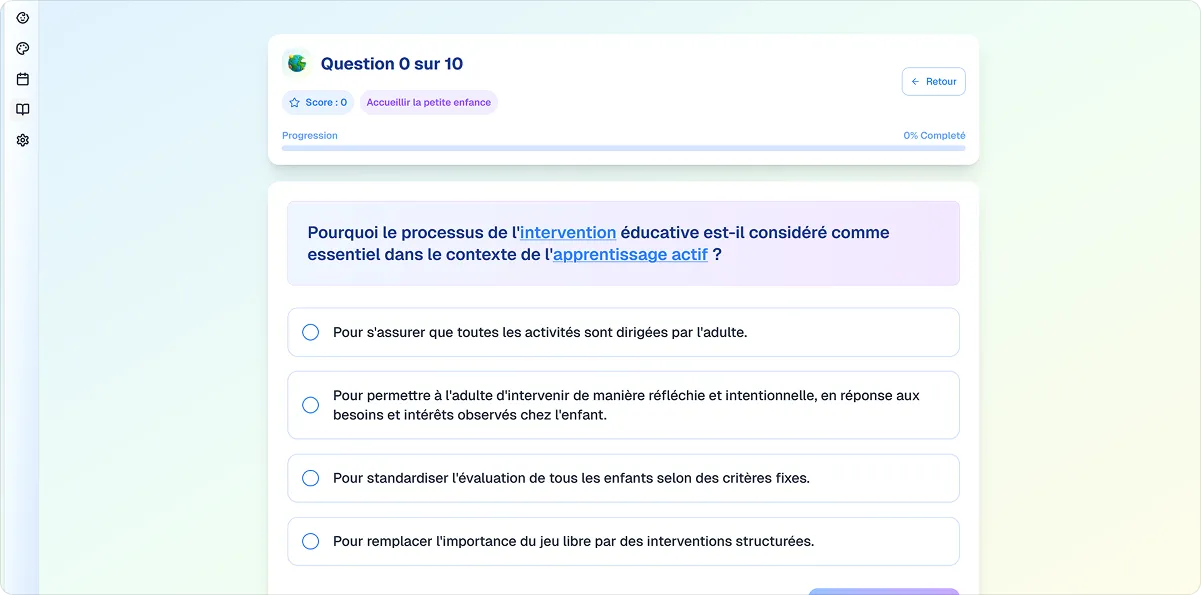Screen dimensions: 1201x595
Task: Open the palette section from the sidebar
Action: 22,47
